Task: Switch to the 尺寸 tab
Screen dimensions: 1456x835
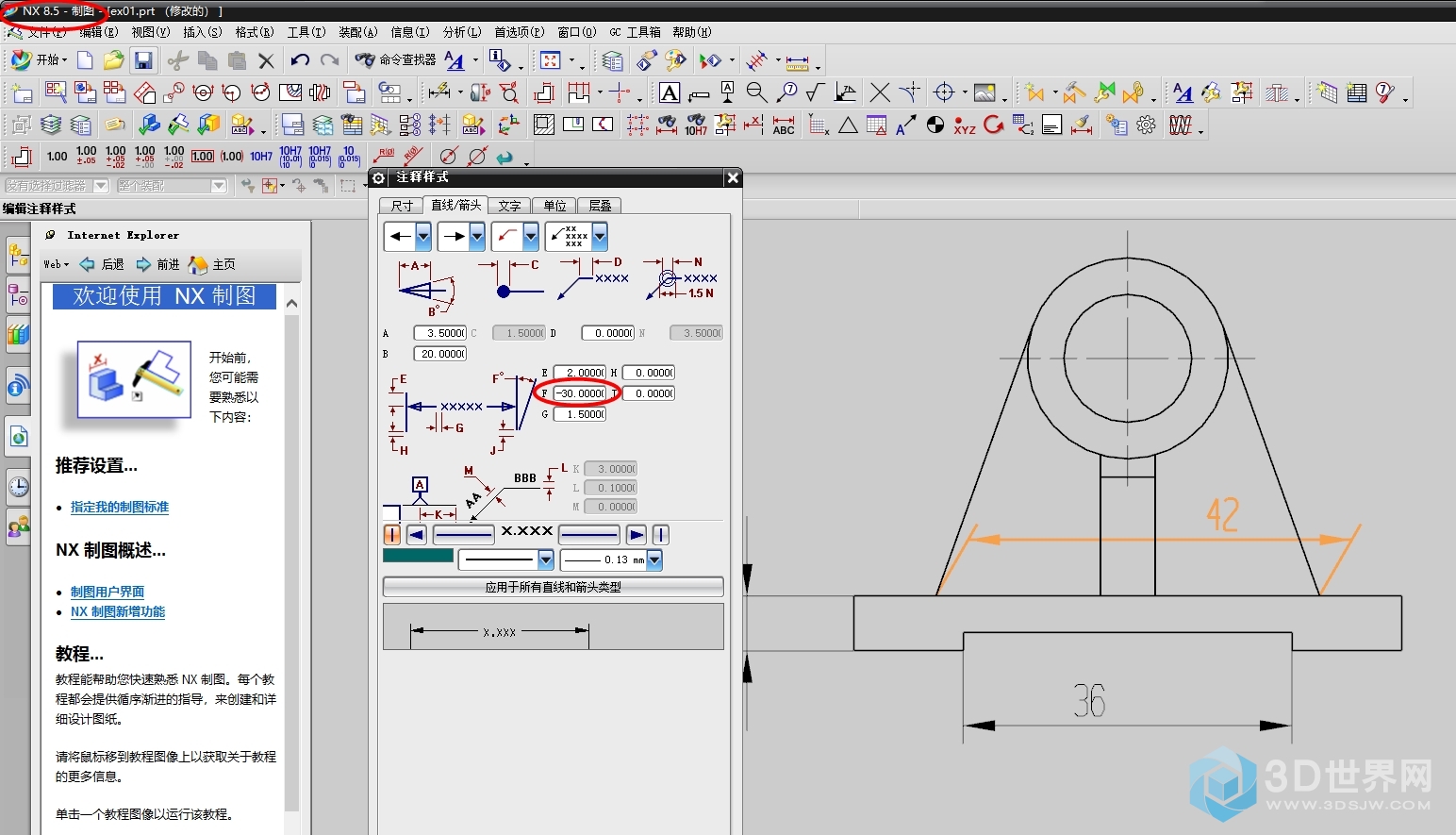Action: point(402,206)
